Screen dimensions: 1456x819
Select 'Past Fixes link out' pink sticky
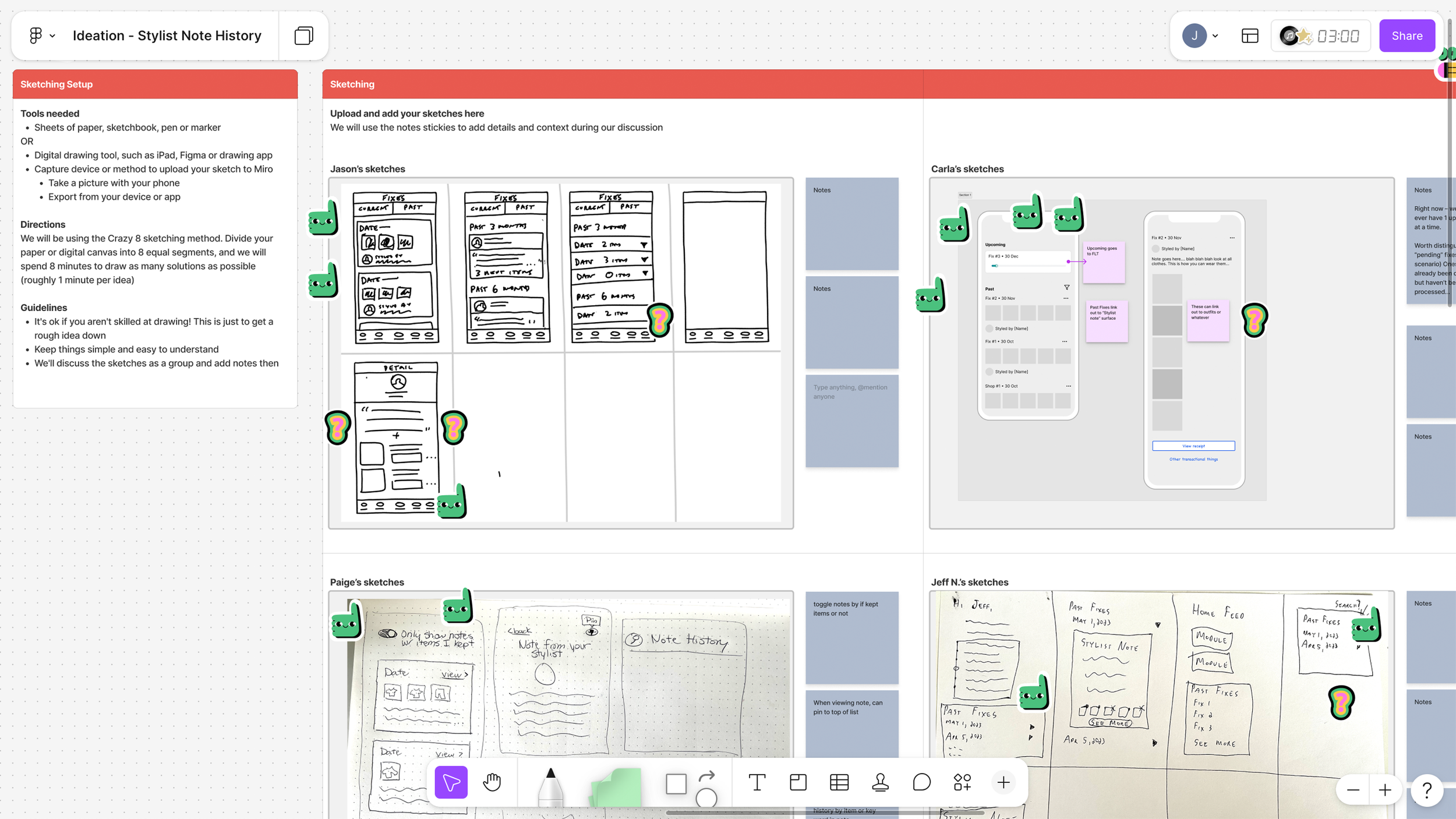(1107, 321)
